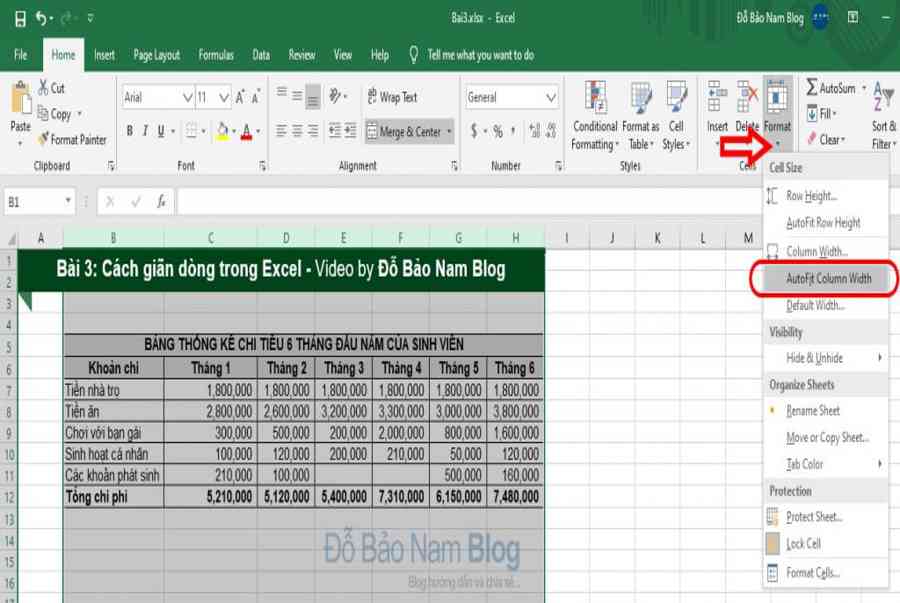
Task: Choose Column Width... menu item
Action: tap(827, 251)
